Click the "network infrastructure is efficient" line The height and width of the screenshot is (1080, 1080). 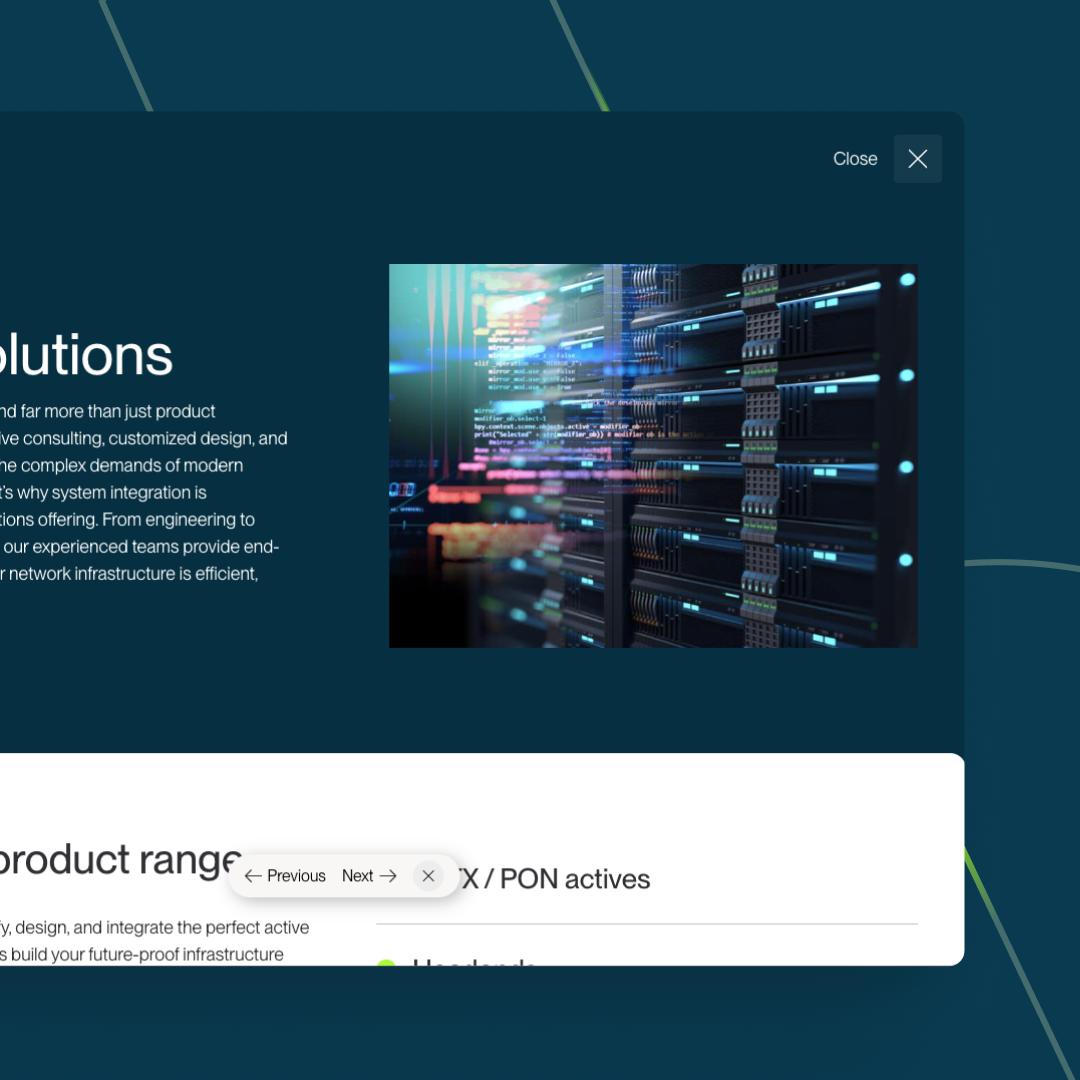(129, 574)
